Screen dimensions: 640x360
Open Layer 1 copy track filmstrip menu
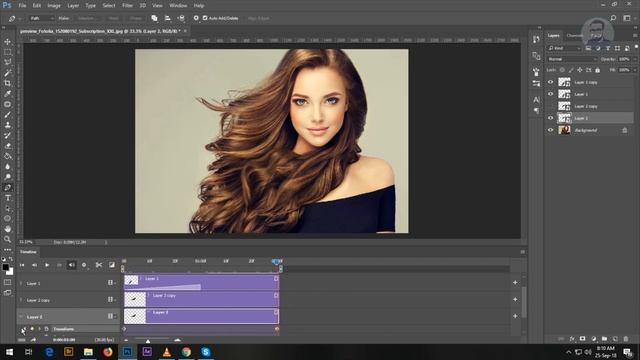(111, 300)
